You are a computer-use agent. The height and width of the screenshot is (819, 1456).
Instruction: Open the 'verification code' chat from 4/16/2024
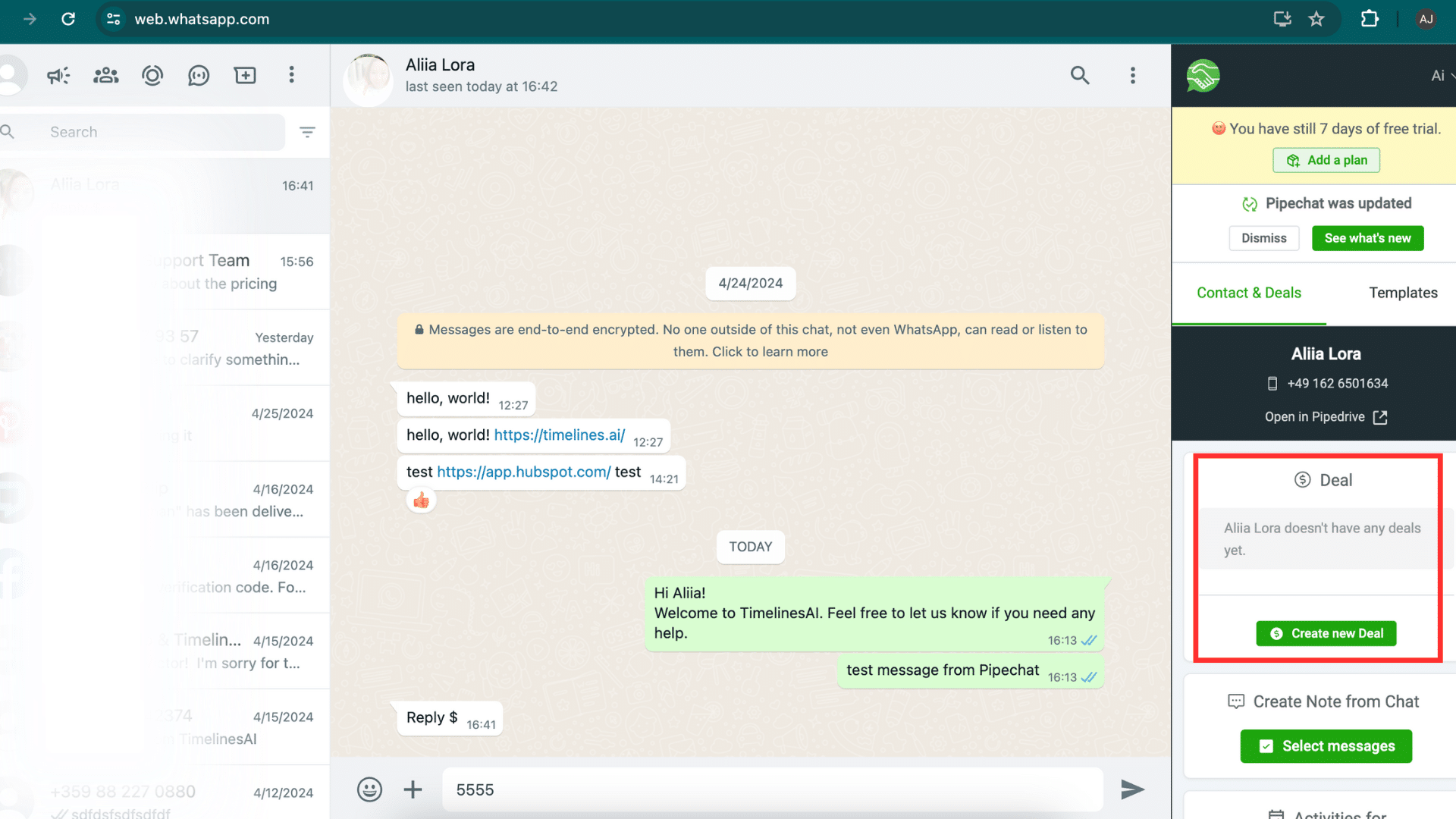pyautogui.click(x=165, y=575)
